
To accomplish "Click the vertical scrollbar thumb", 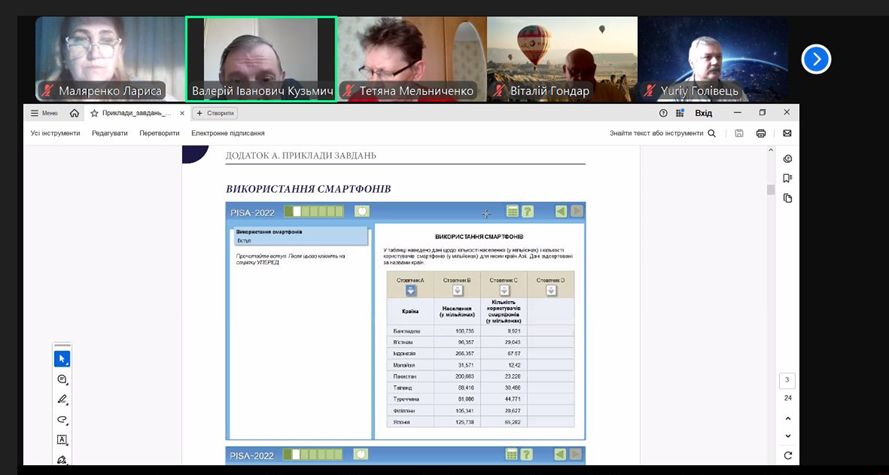I will click(771, 190).
